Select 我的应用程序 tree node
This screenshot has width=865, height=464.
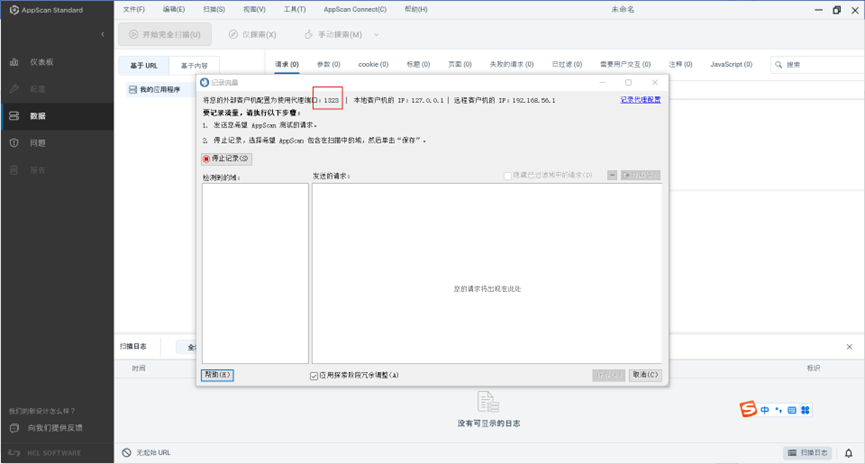(x=155, y=89)
